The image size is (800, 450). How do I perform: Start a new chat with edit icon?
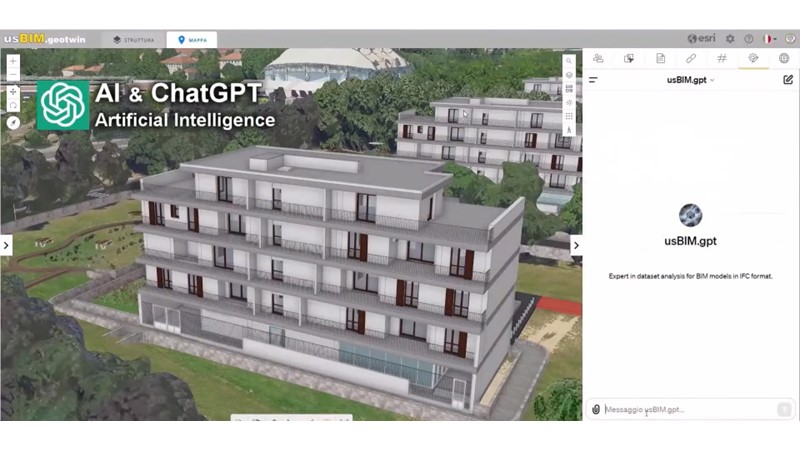pyautogui.click(x=788, y=80)
